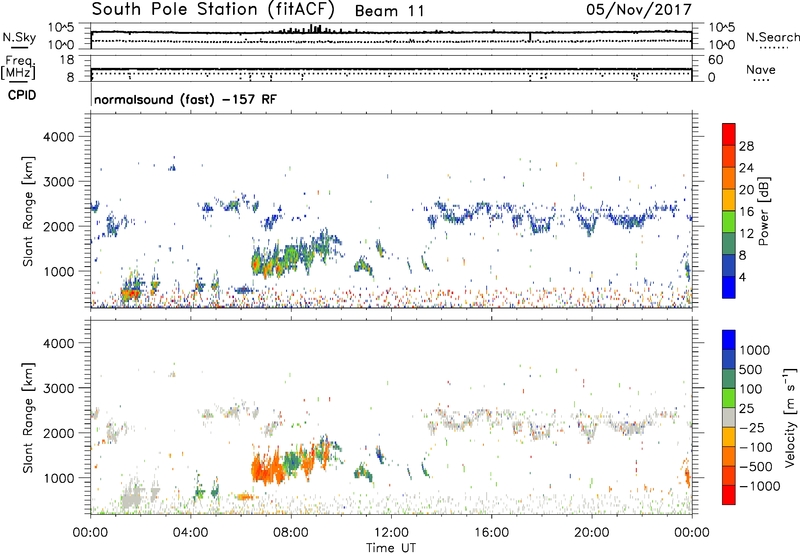Click the left '10^5' noise axis label
The height and width of the screenshot is (554, 800).
click(x=61, y=28)
